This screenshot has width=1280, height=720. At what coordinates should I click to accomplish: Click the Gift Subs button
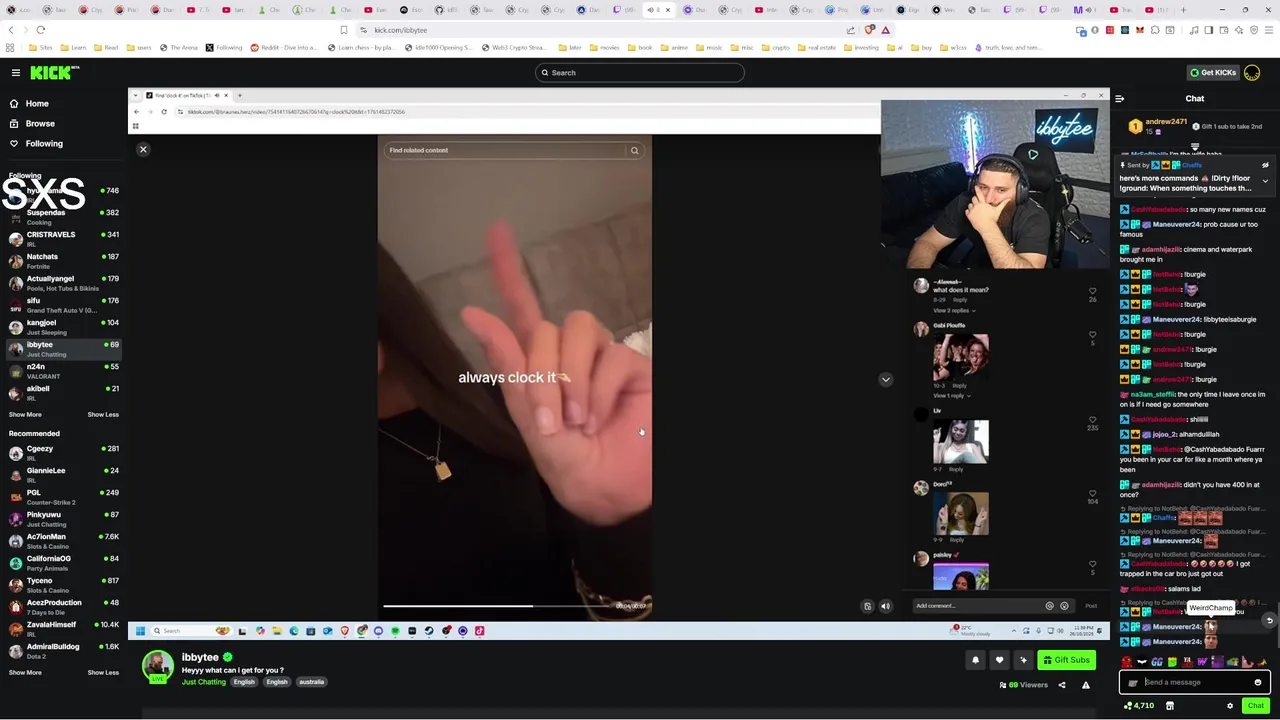click(1066, 660)
